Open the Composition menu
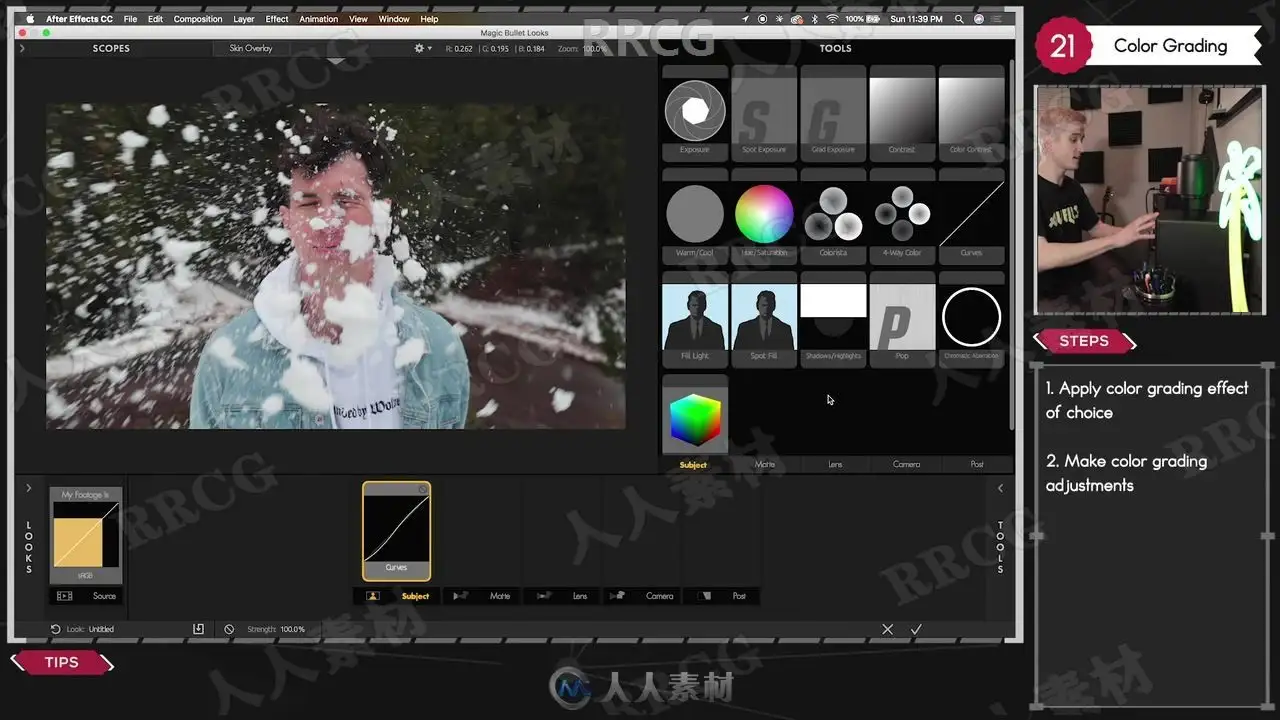Screen dimensions: 1280x720 click(198, 19)
